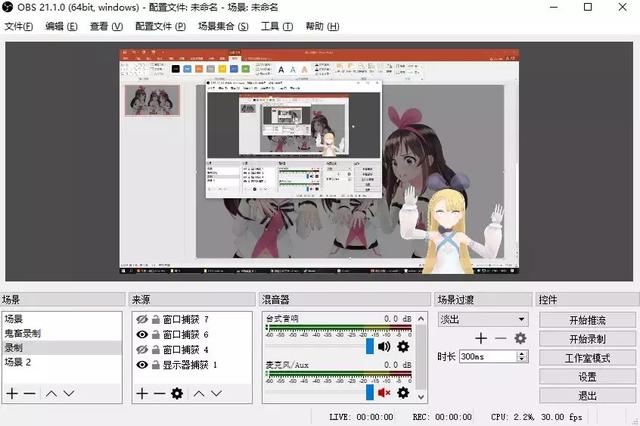Mute the 台式音响 speaker icon
Screen dimensions: 640x426
[x=384, y=346]
